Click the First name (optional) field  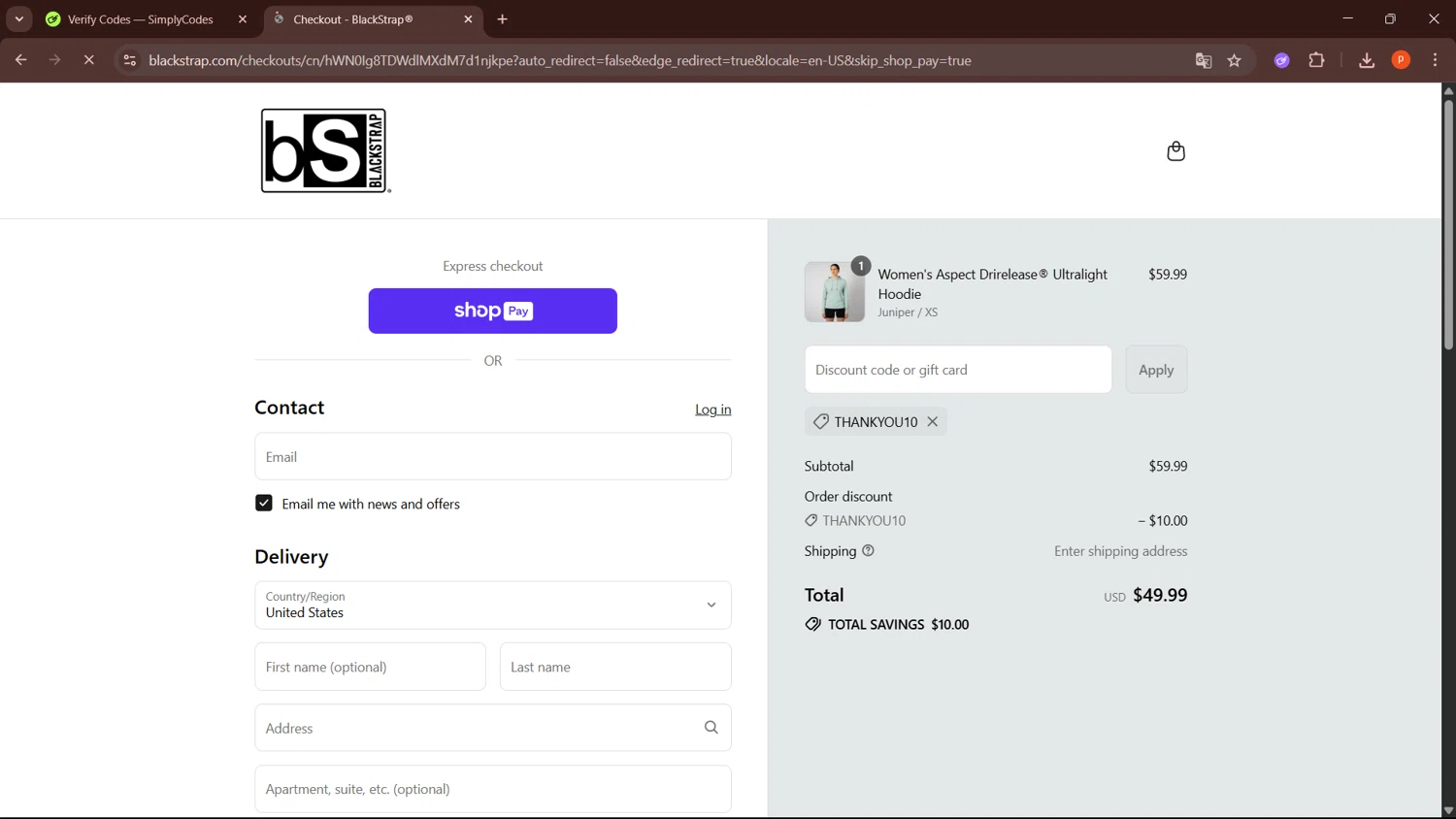[x=370, y=667]
